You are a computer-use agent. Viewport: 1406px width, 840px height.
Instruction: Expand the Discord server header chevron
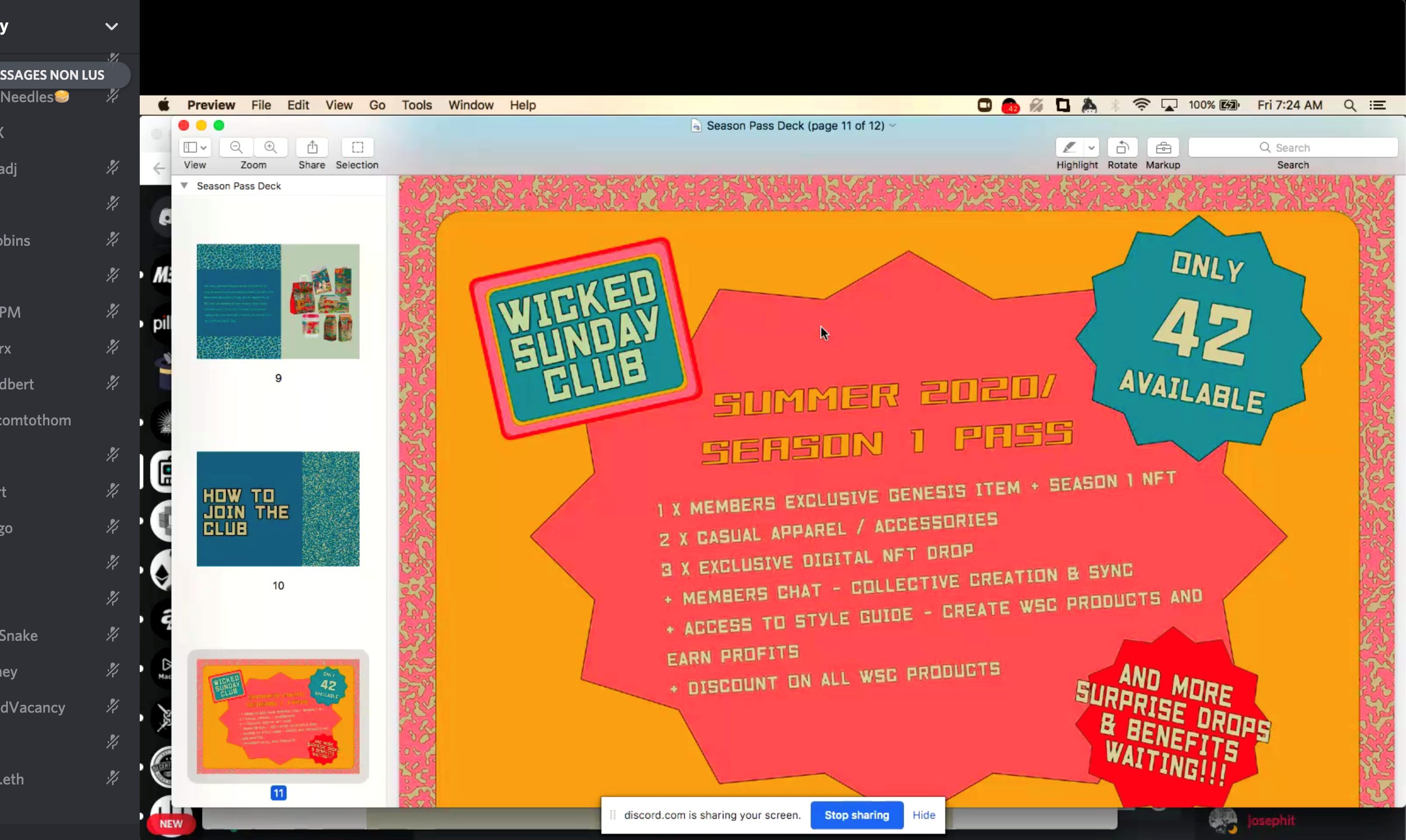(112, 26)
